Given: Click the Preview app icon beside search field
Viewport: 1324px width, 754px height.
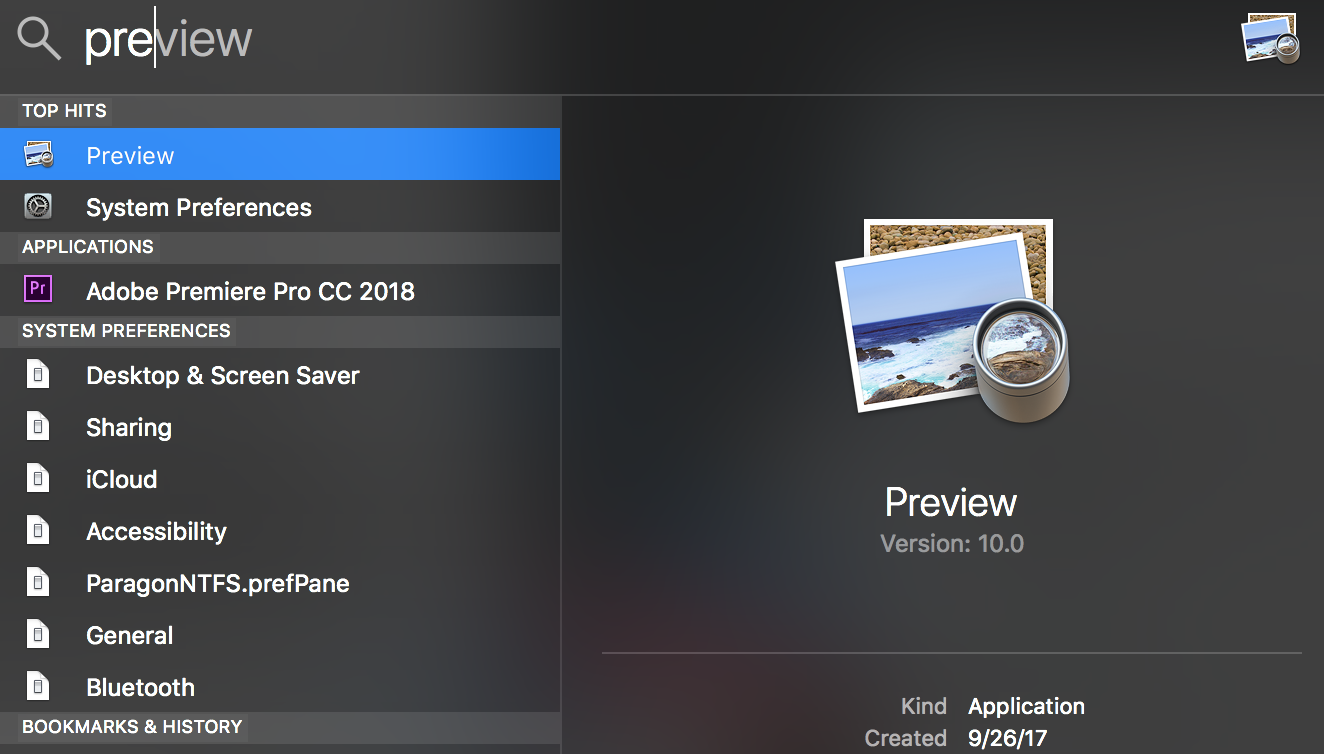Looking at the screenshot, I should [x=1271, y=39].
